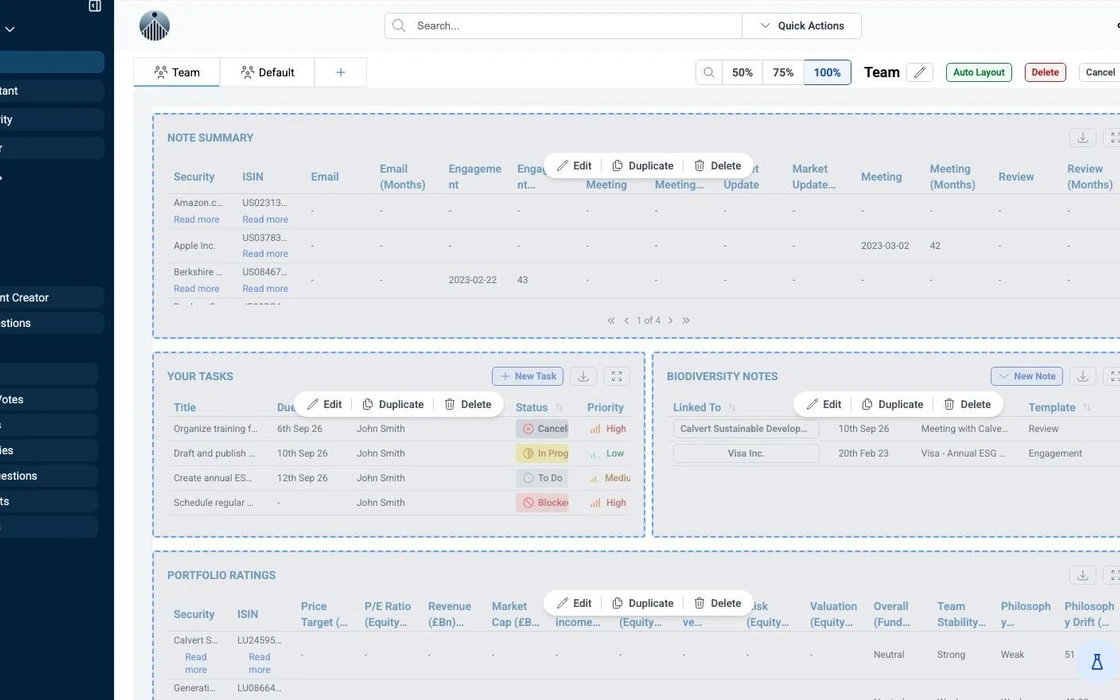Click the 'Meeting with Calve...' note title
This screenshot has height=700, width=1120.
[x=964, y=429]
